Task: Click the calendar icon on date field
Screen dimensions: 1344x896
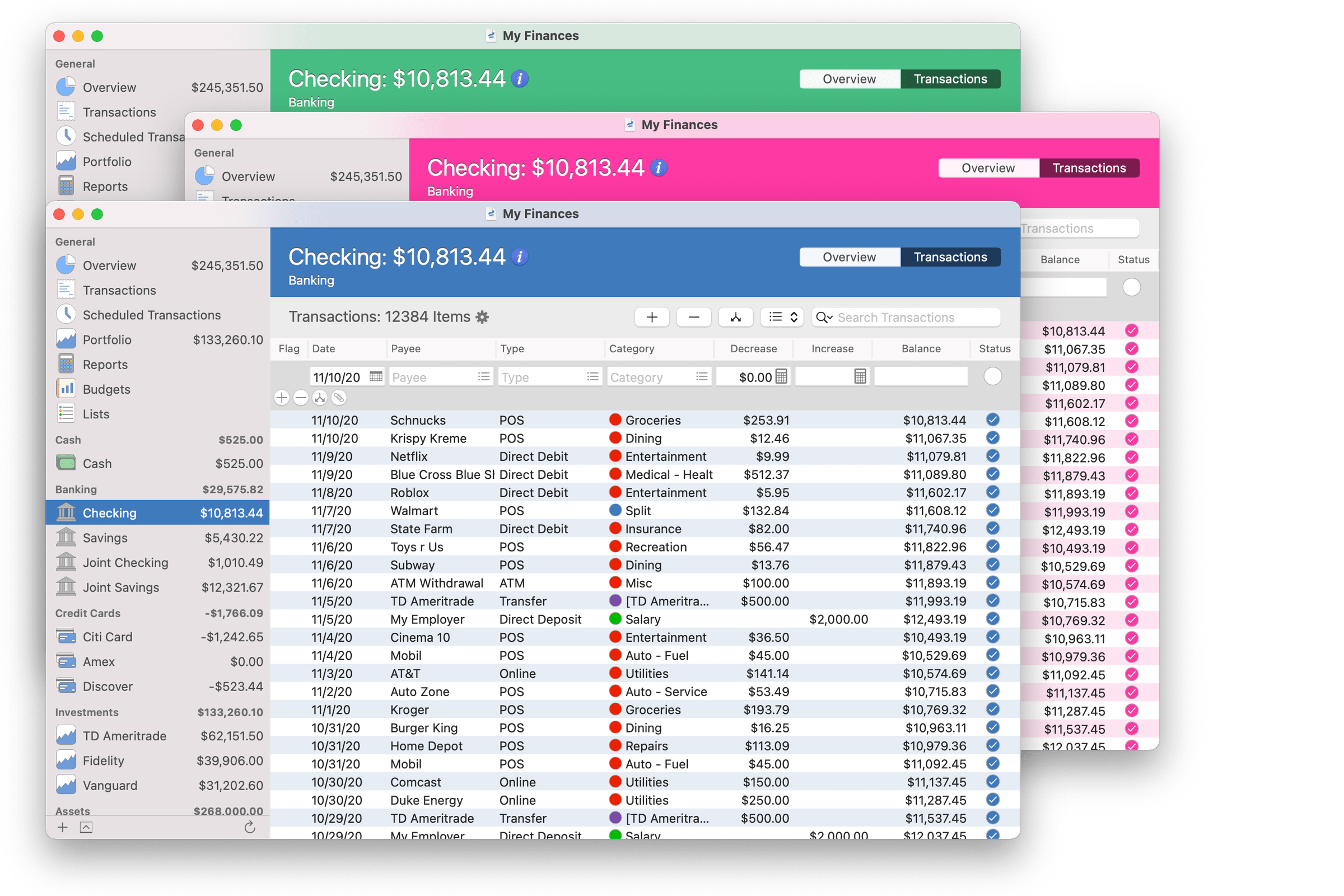Action: point(374,376)
